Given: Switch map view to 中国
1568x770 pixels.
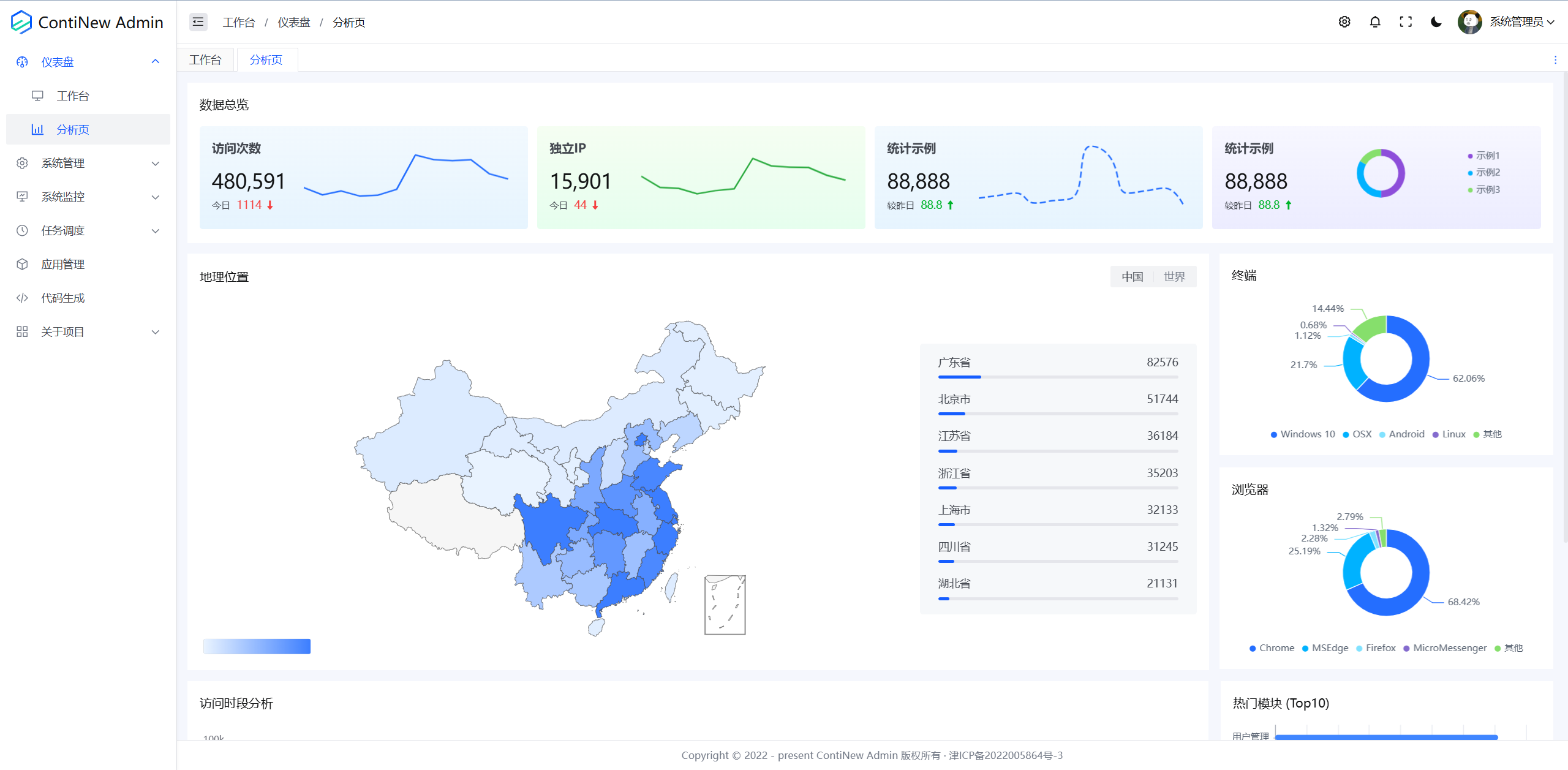Looking at the screenshot, I should point(1133,277).
